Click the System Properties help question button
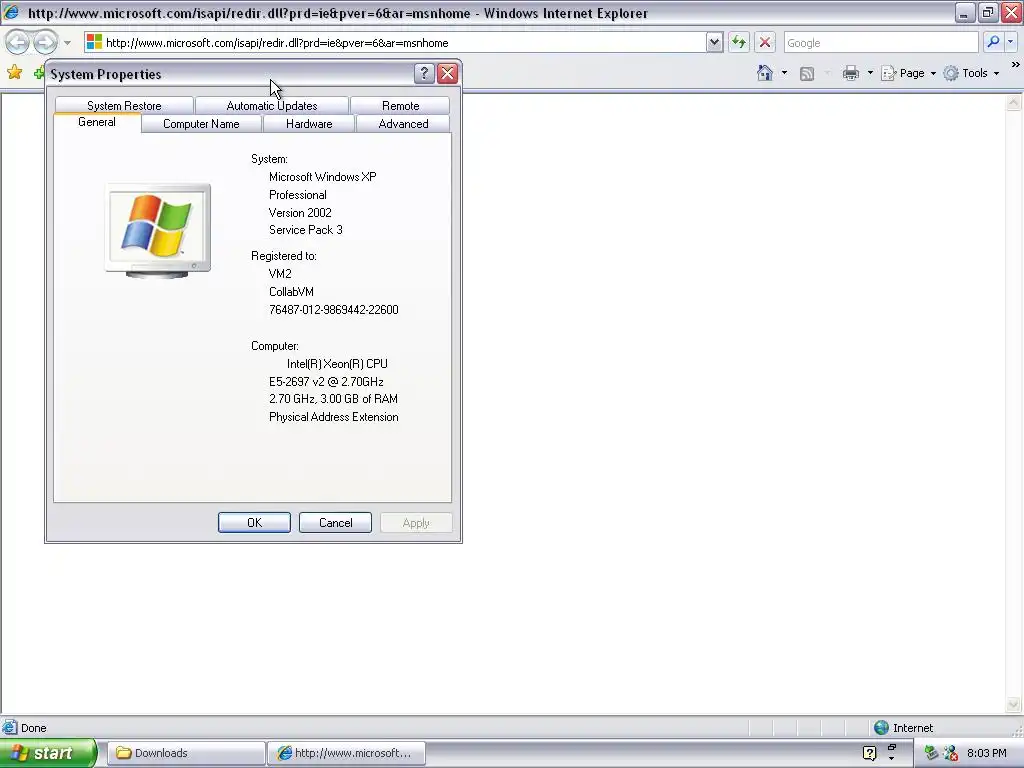 424,74
